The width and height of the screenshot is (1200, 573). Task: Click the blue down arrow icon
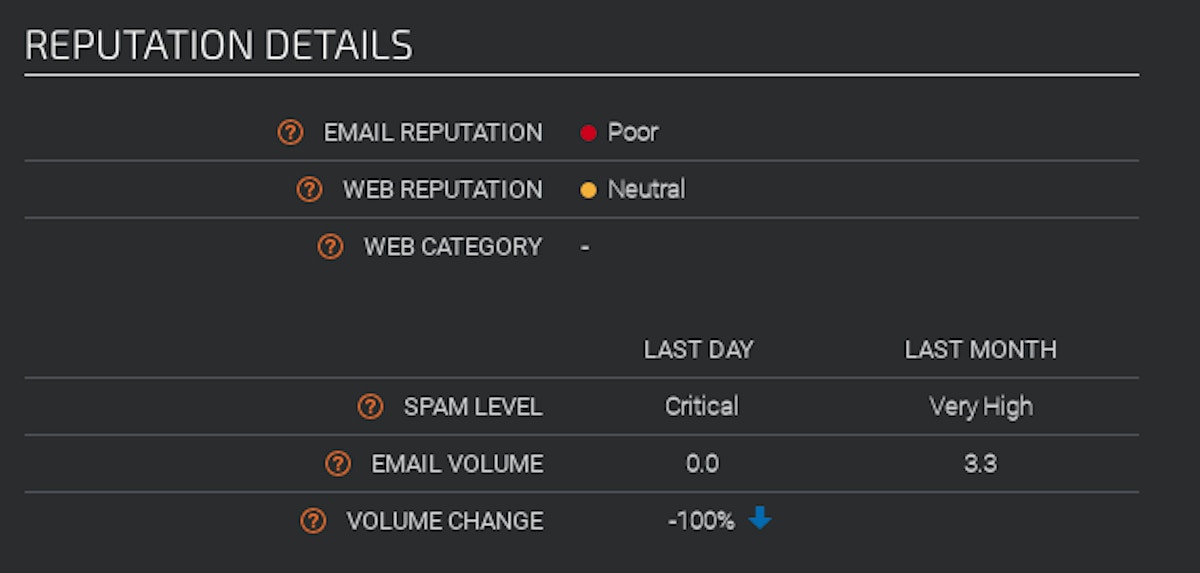coord(760,519)
